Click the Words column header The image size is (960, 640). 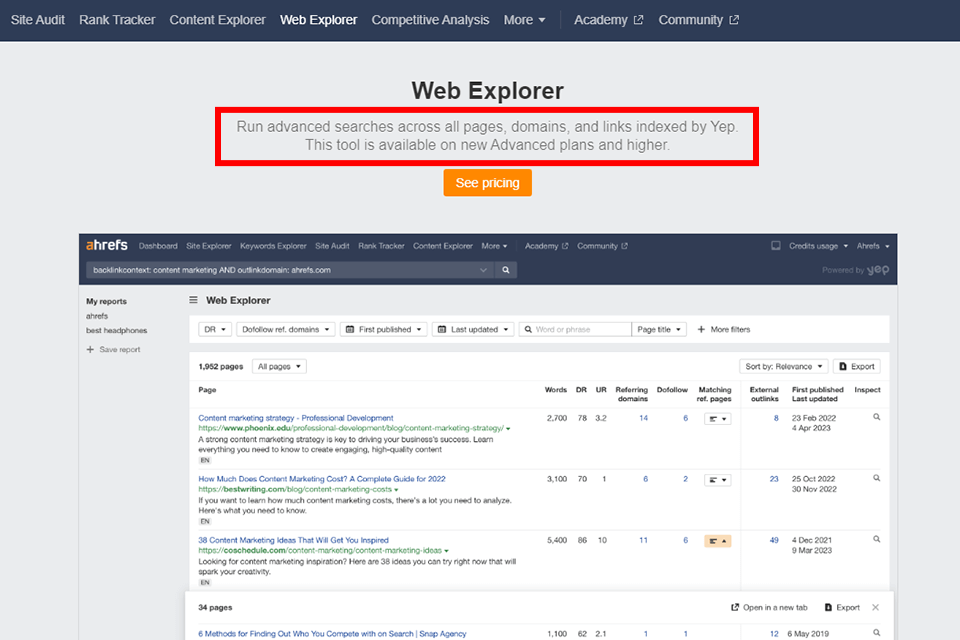coord(555,390)
